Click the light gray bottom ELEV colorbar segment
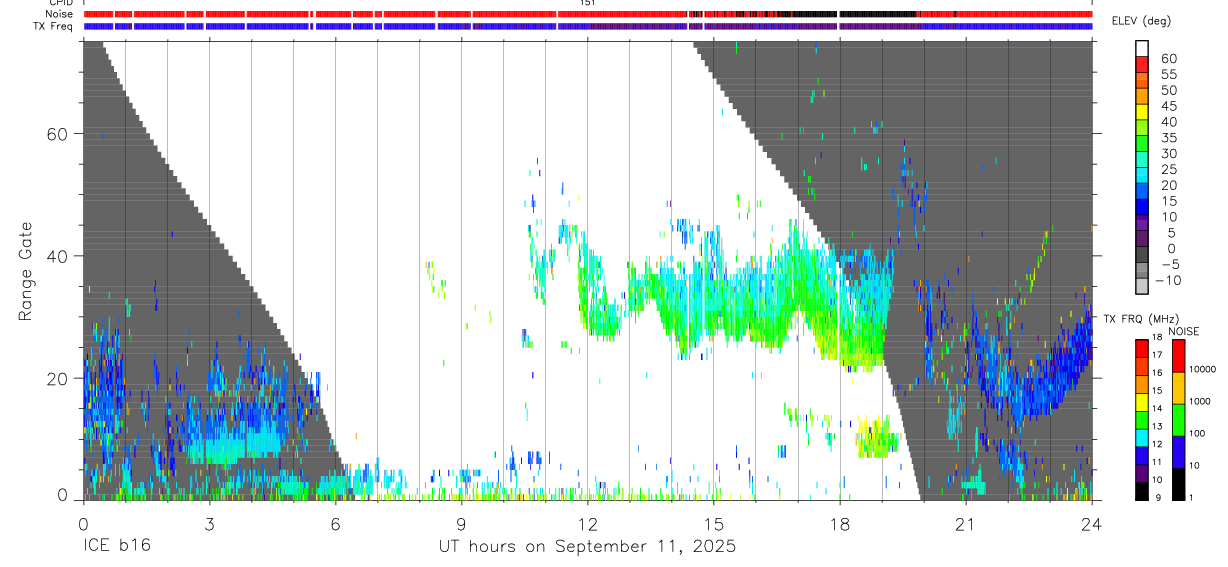 pyautogui.click(x=1142, y=288)
